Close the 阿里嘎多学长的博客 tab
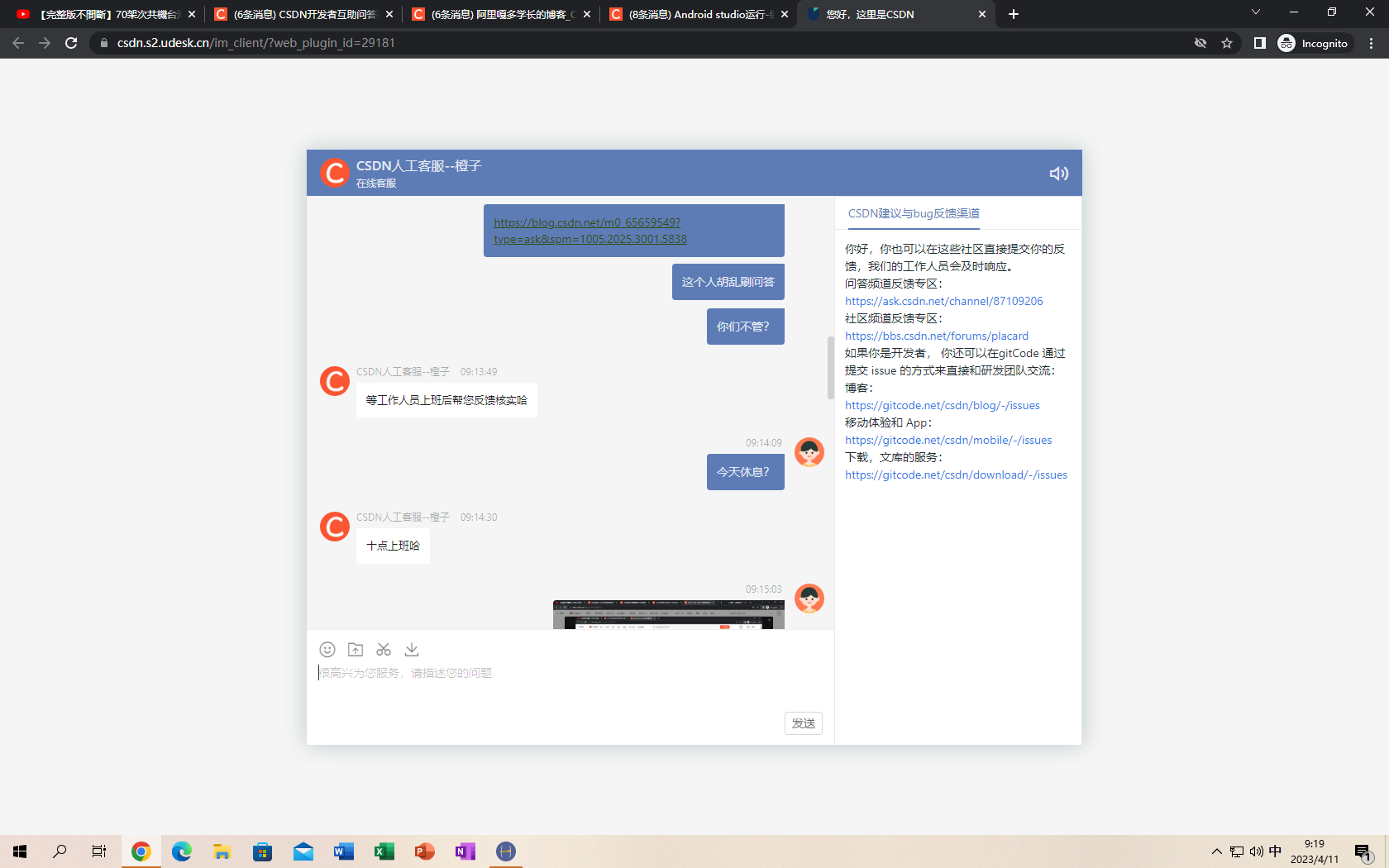The image size is (1389, 868). [587, 14]
